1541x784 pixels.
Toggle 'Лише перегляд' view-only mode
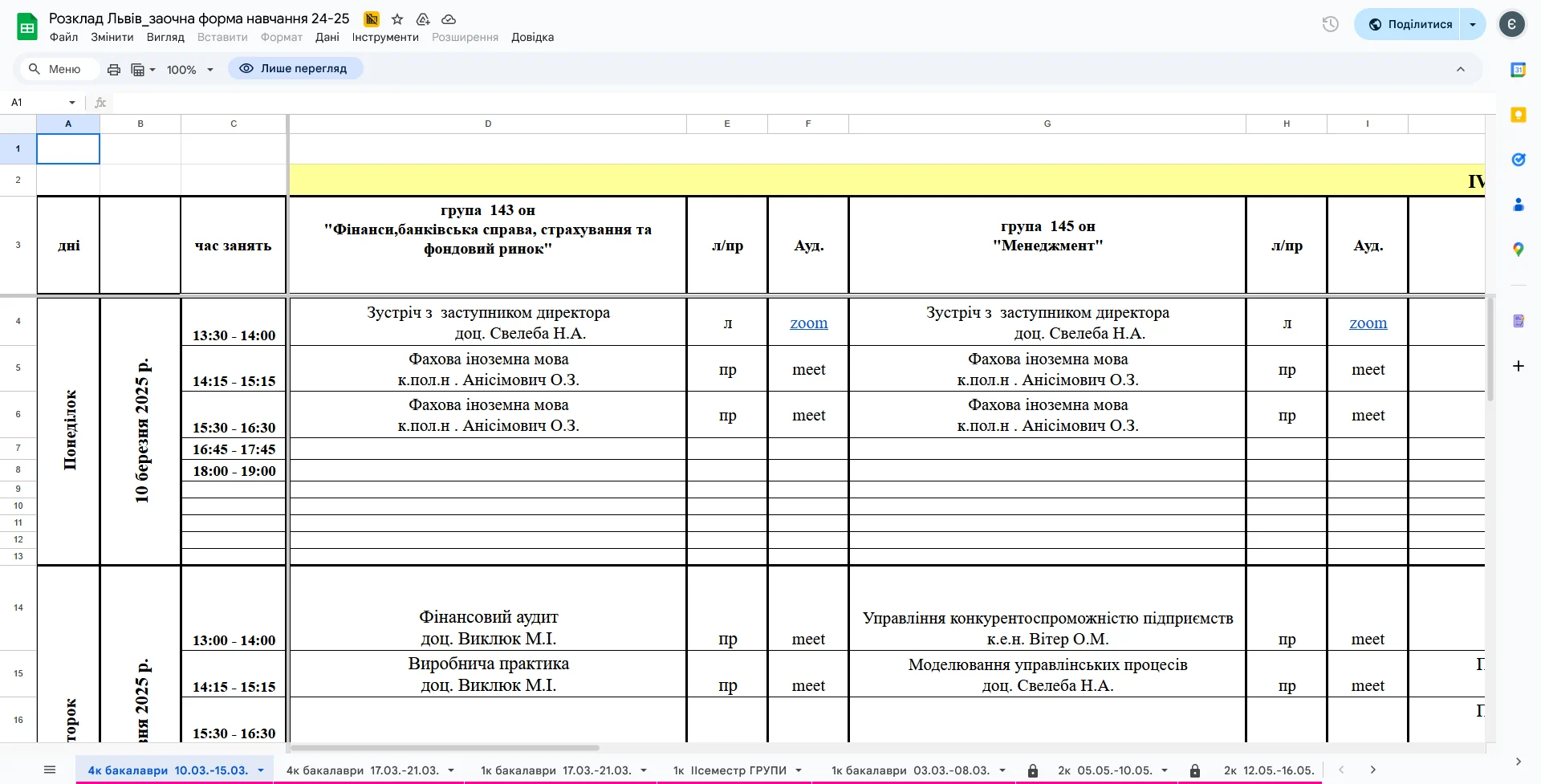(x=295, y=68)
